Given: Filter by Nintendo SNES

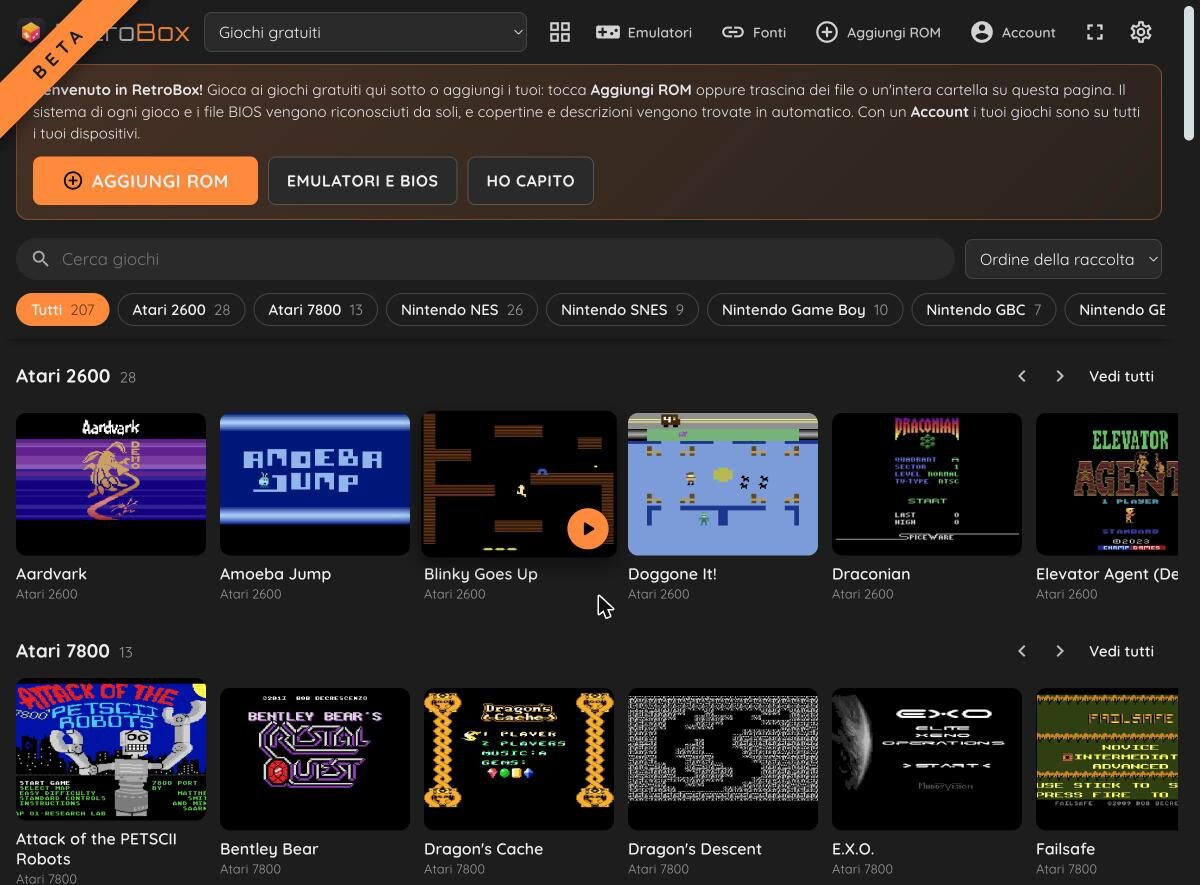Looking at the screenshot, I should (622, 310).
